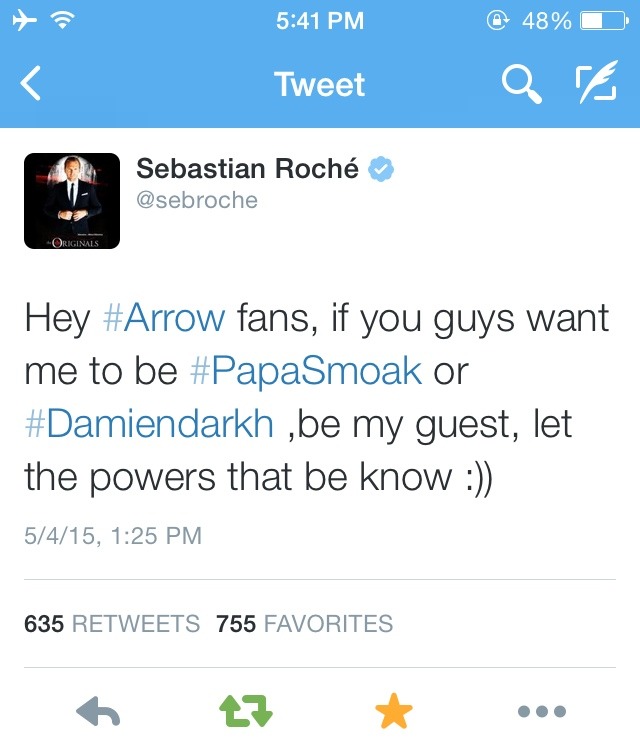
Task: Click the blue verified badge
Action: pyautogui.click(x=381, y=169)
